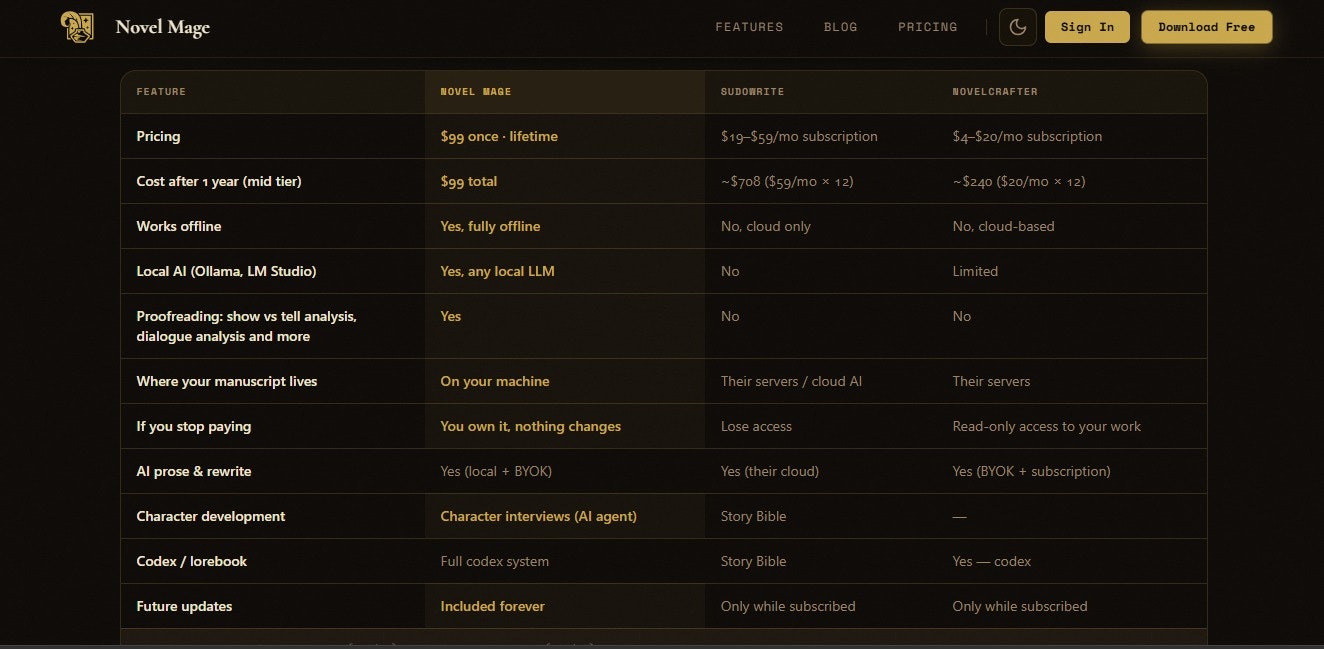The height and width of the screenshot is (649, 1324).
Task: Open the Blog nav link
Action: coord(840,27)
